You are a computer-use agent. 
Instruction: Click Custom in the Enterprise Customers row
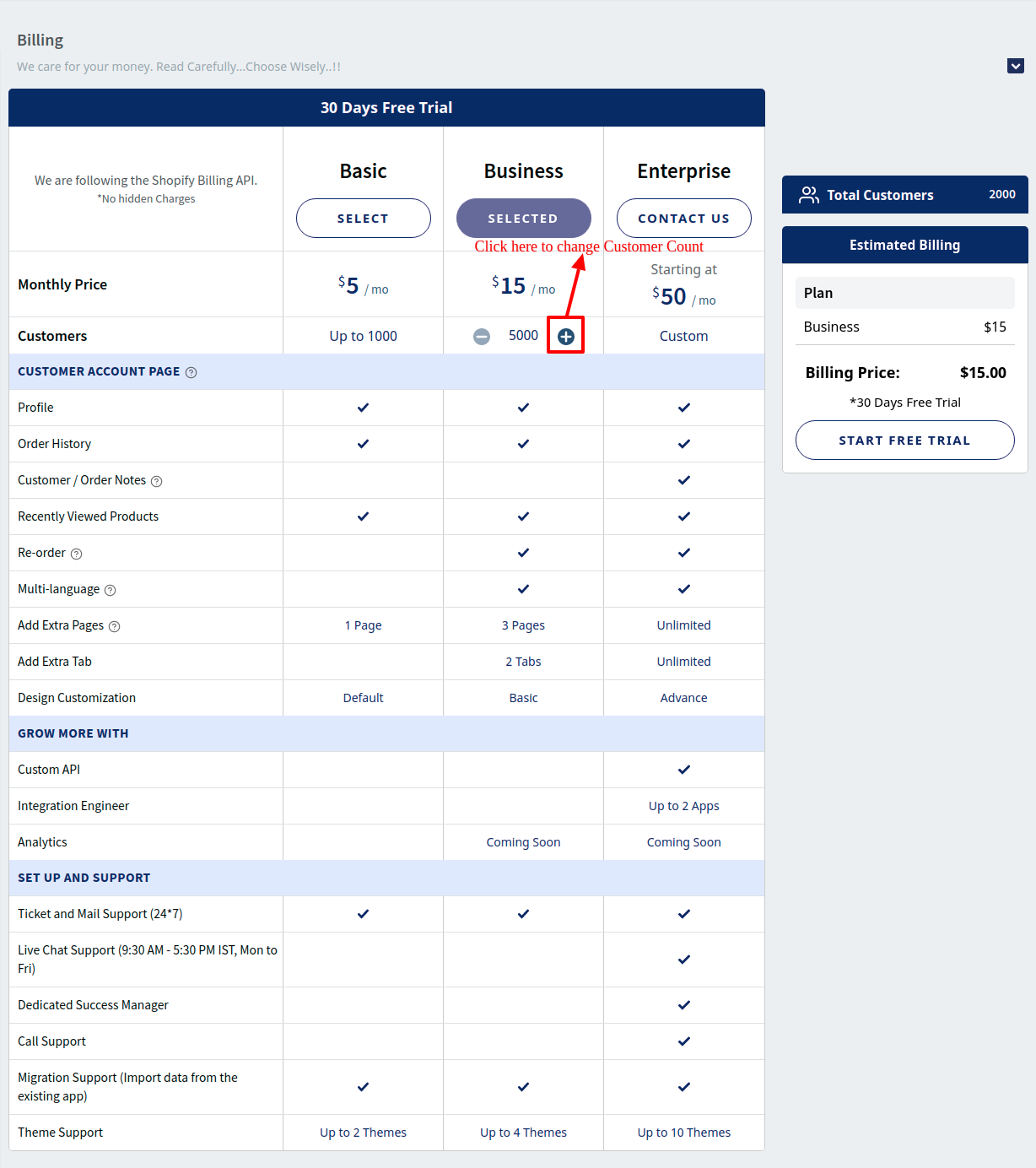coord(683,335)
